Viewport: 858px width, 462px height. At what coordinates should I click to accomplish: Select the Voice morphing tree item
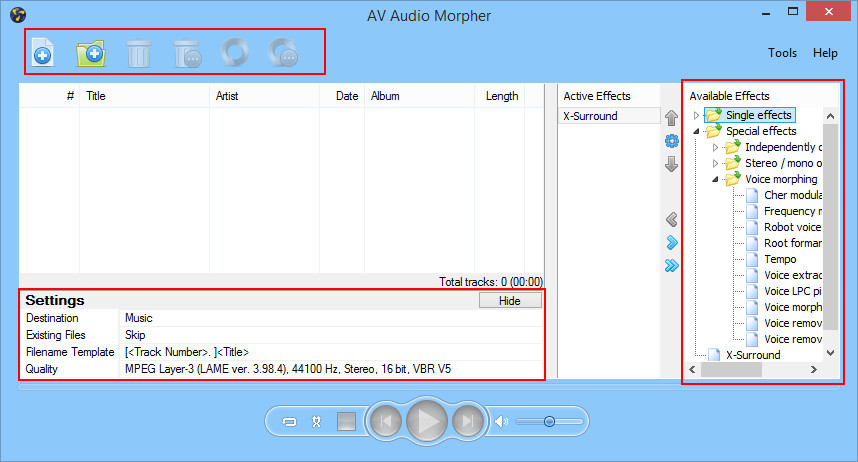[781, 179]
